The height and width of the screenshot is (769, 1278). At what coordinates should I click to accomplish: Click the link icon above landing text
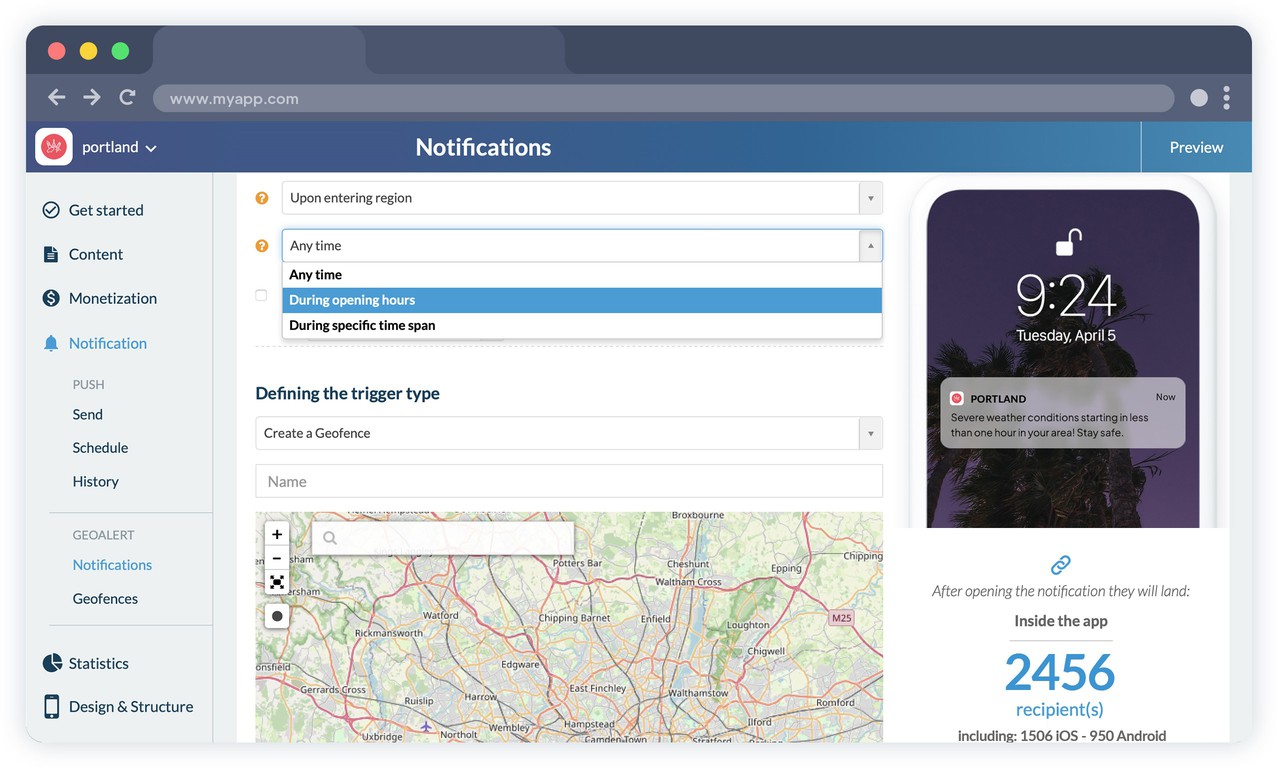pos(1060,565)
